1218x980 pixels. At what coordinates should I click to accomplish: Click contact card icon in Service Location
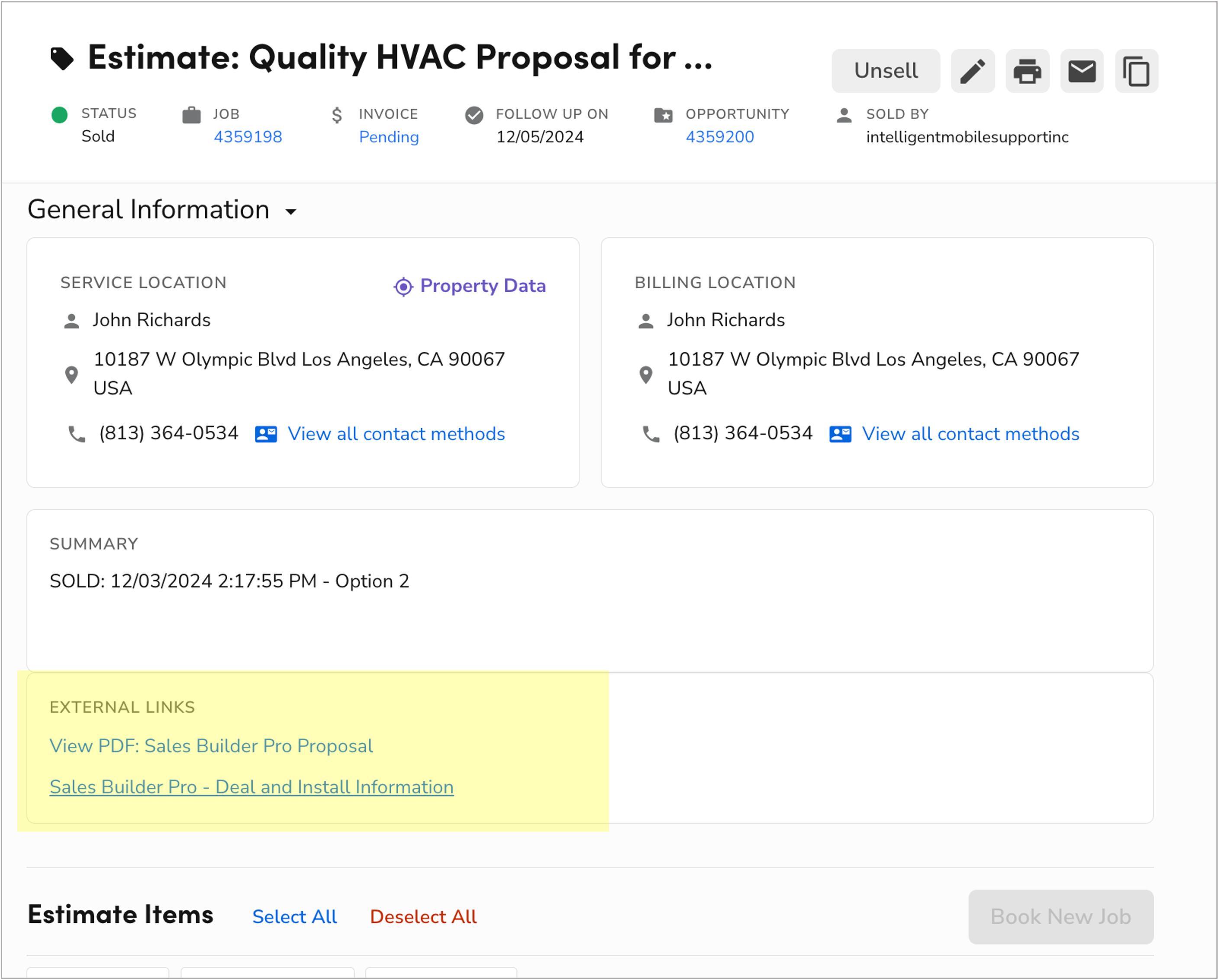265,434
